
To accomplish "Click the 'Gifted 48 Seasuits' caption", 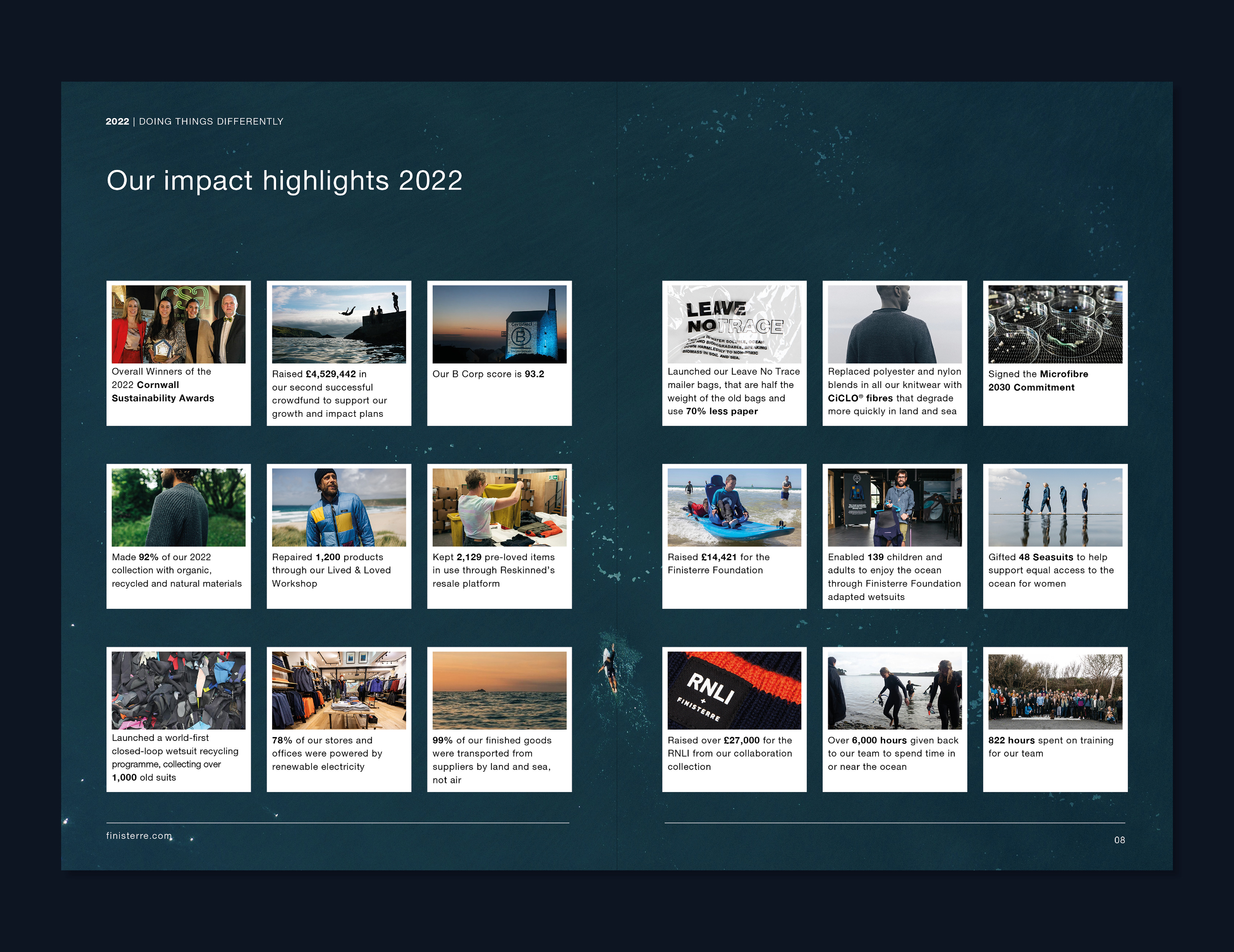I will coord(1051,570).
